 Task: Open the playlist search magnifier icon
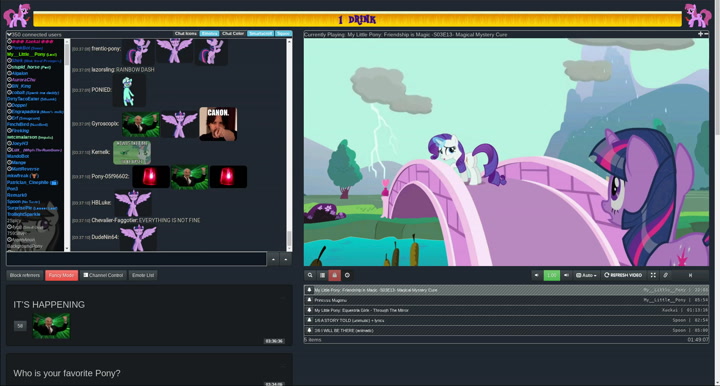(310, 275)
